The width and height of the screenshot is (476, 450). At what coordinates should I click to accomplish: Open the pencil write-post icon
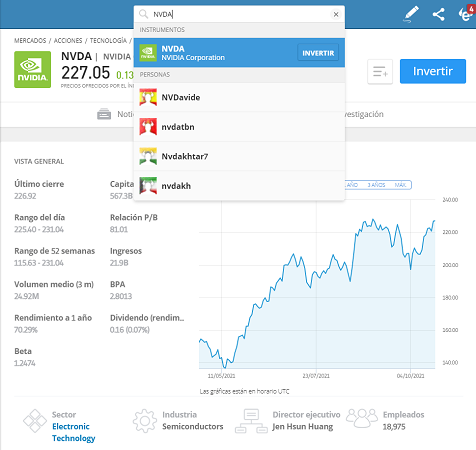click(x=411, y=14)
